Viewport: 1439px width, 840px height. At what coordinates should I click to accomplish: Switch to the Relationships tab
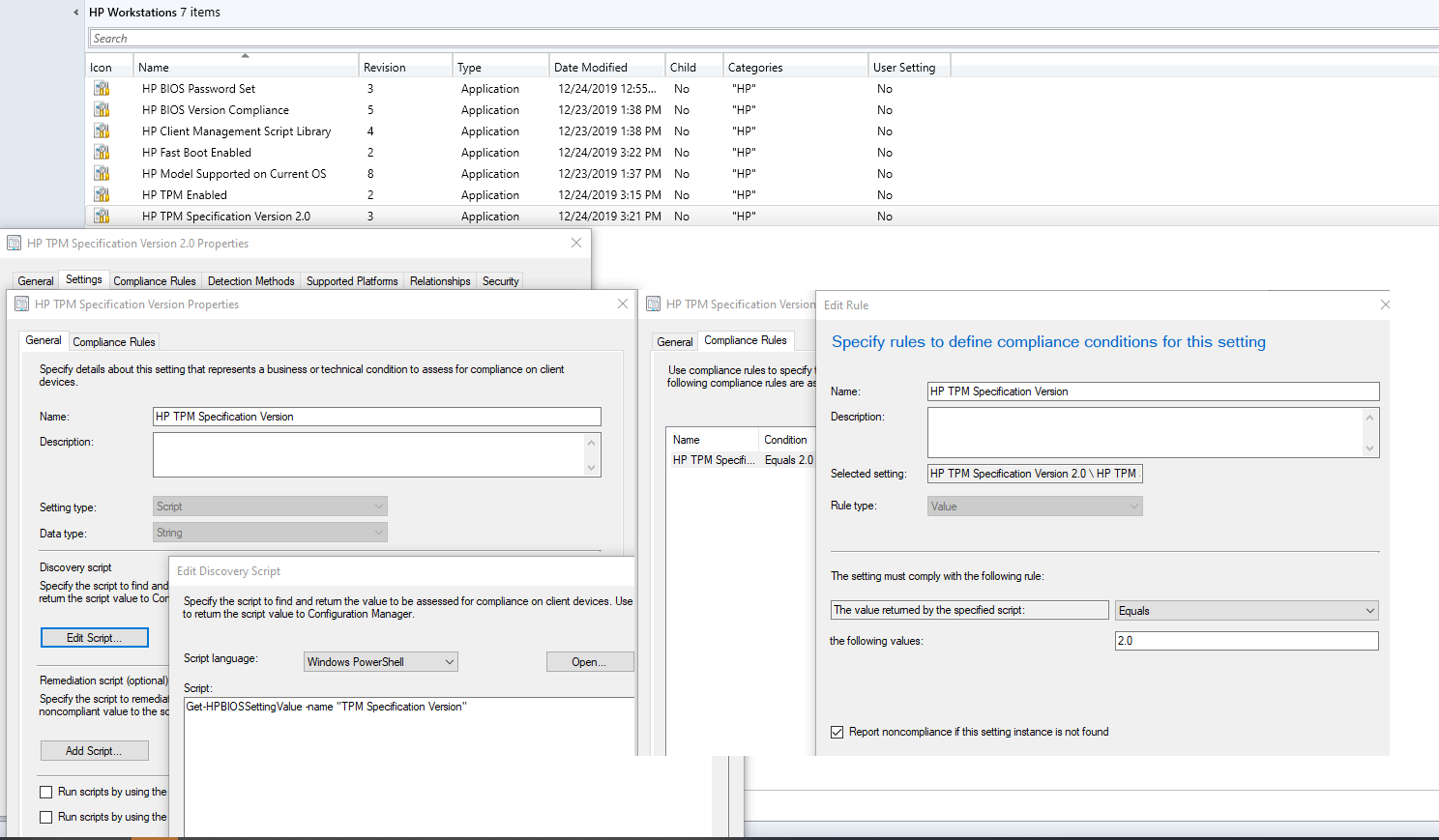coord(440,281)
